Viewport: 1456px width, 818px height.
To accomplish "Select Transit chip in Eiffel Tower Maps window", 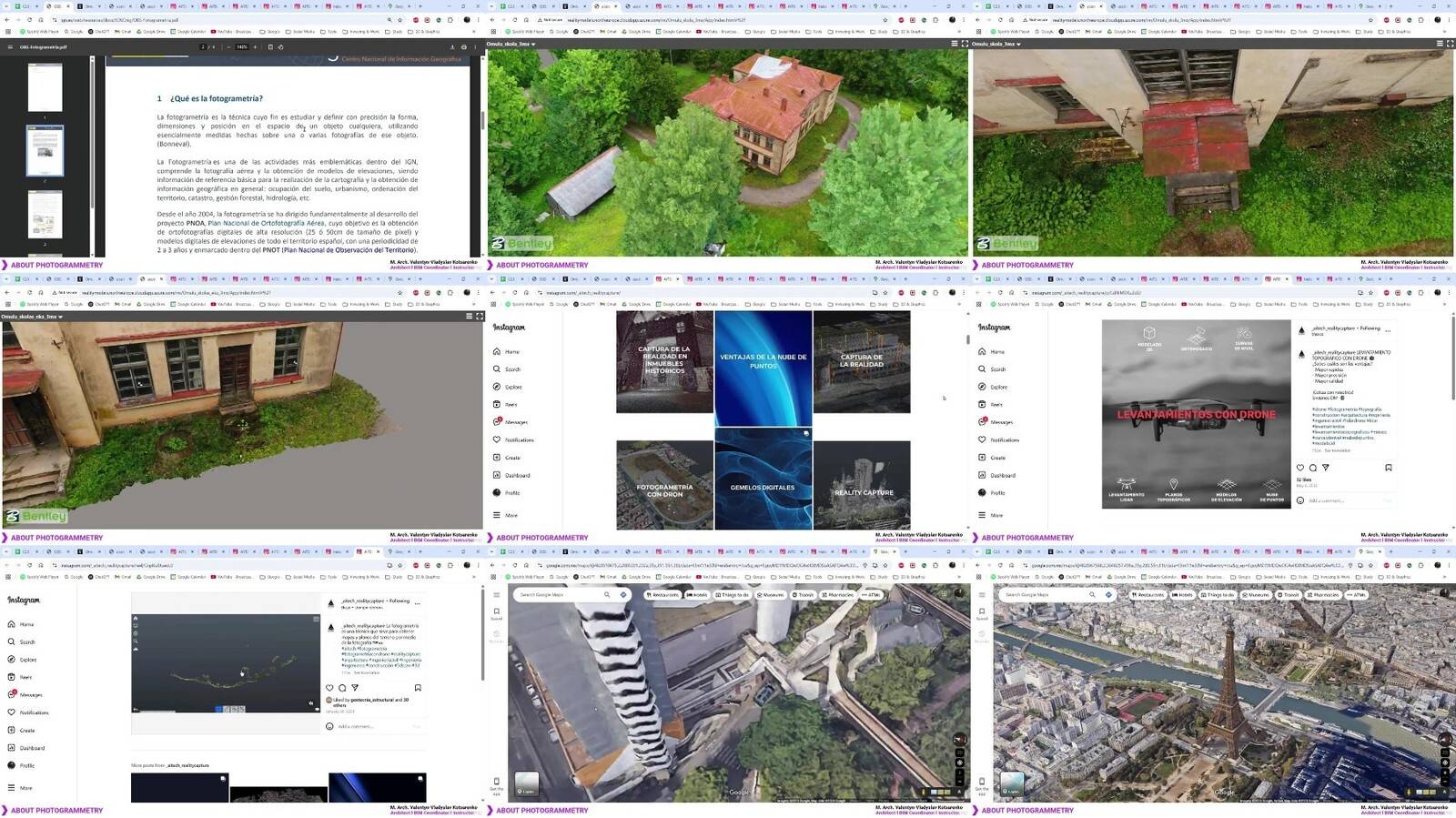I will tap(1289, 594).
